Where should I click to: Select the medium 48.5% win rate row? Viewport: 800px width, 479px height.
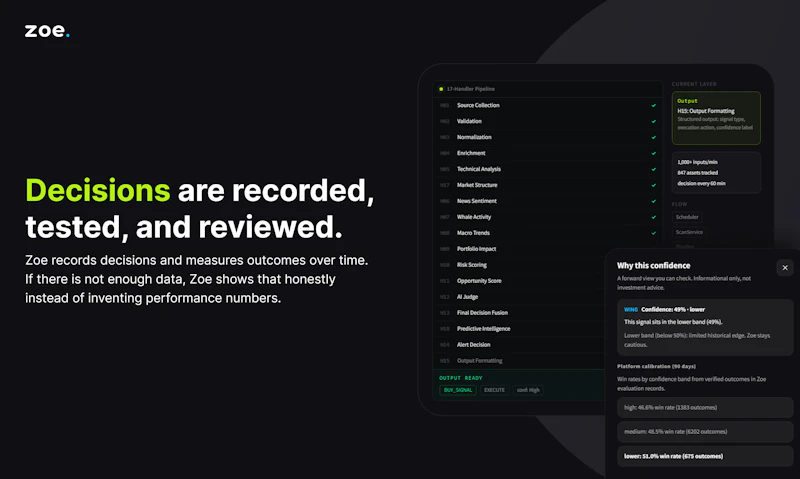pos(705,432)
